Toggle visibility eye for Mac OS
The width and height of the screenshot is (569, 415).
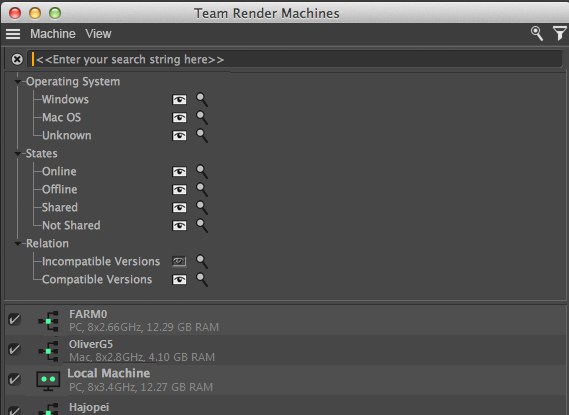tap(179, 118)
